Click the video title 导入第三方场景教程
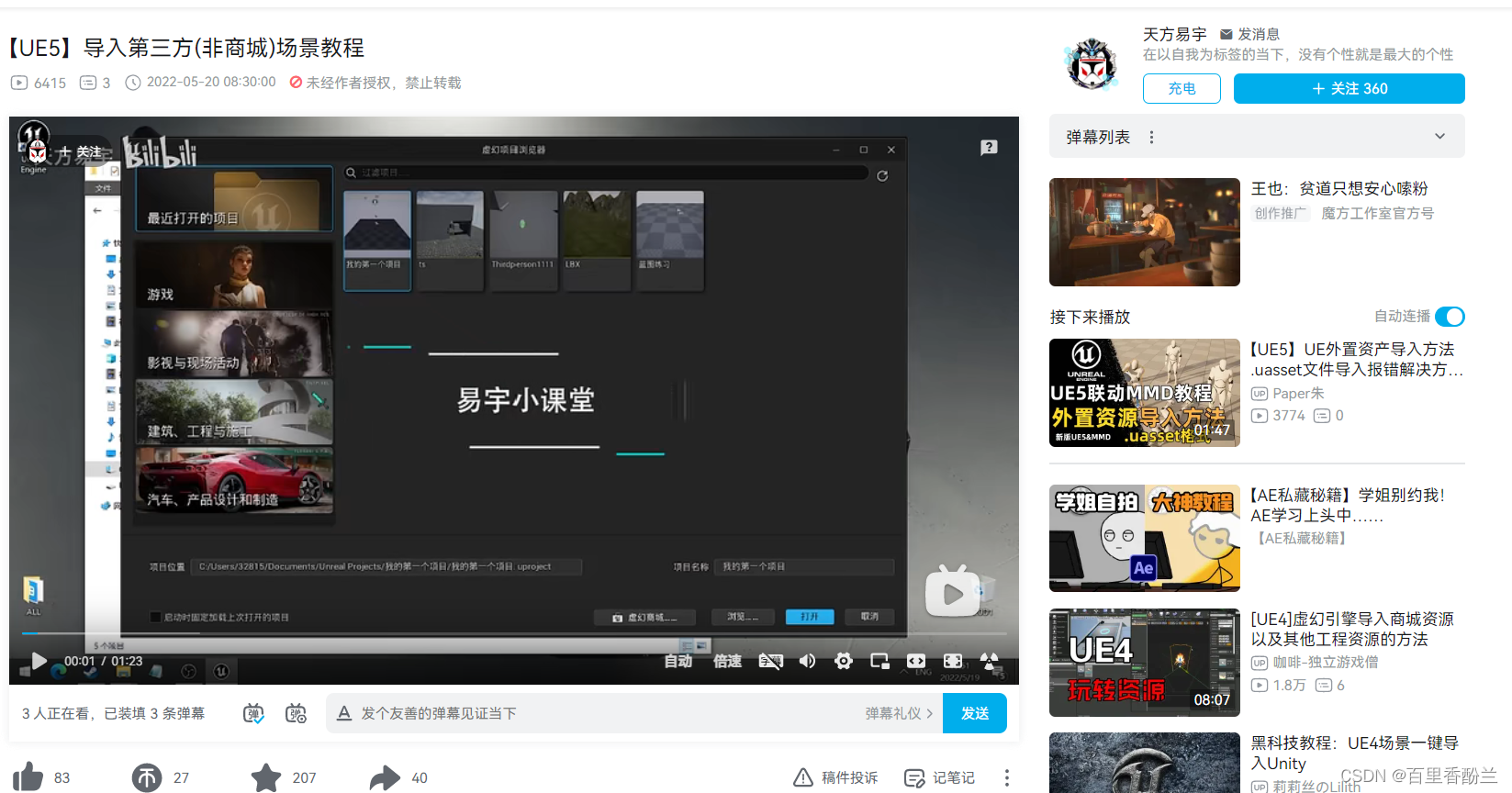This screenshot has height=793, width=1512. (x=186, y=48)
